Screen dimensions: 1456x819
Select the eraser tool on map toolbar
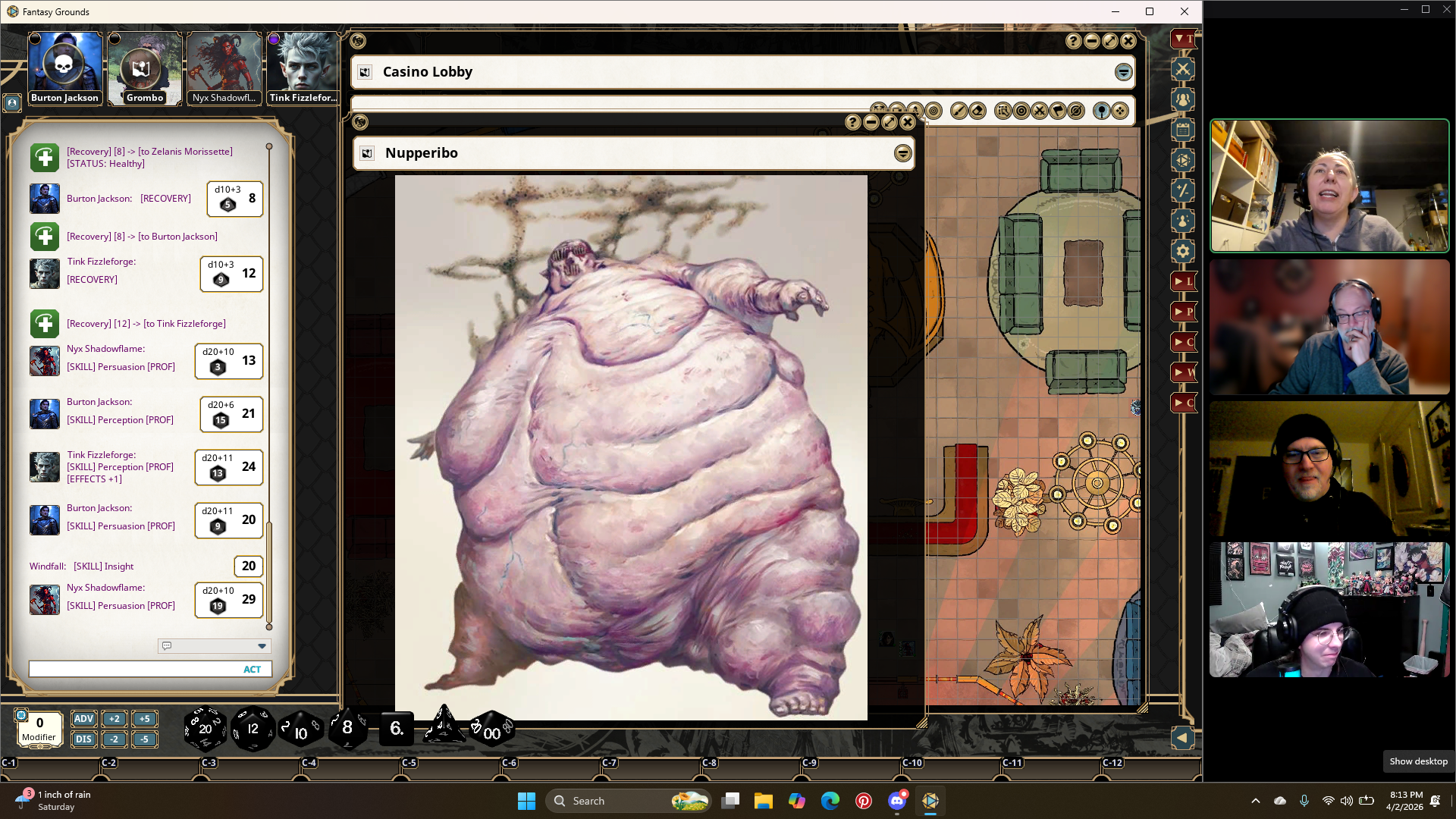pos(977,111)
